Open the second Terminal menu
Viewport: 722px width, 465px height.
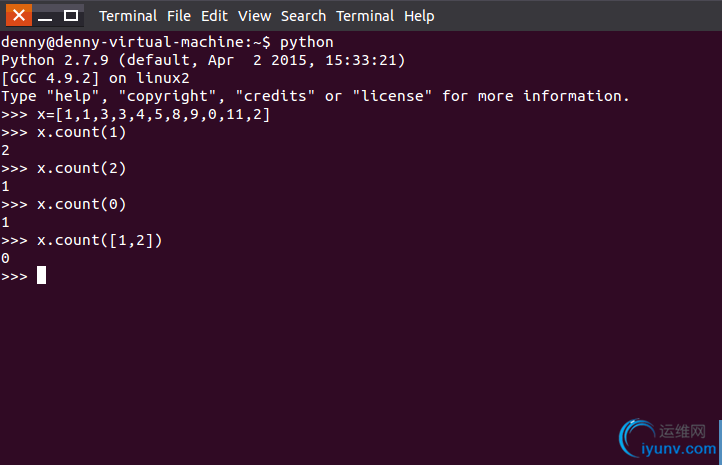[365, 16]
